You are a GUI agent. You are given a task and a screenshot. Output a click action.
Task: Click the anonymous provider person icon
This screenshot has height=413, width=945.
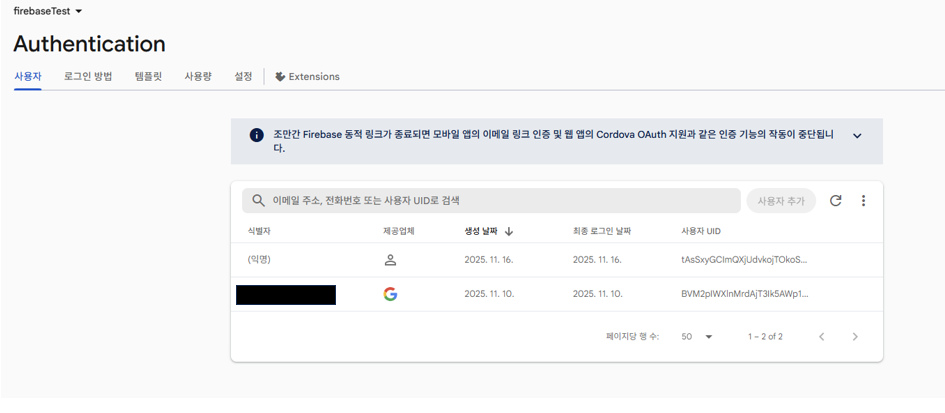tap(390, 260)
